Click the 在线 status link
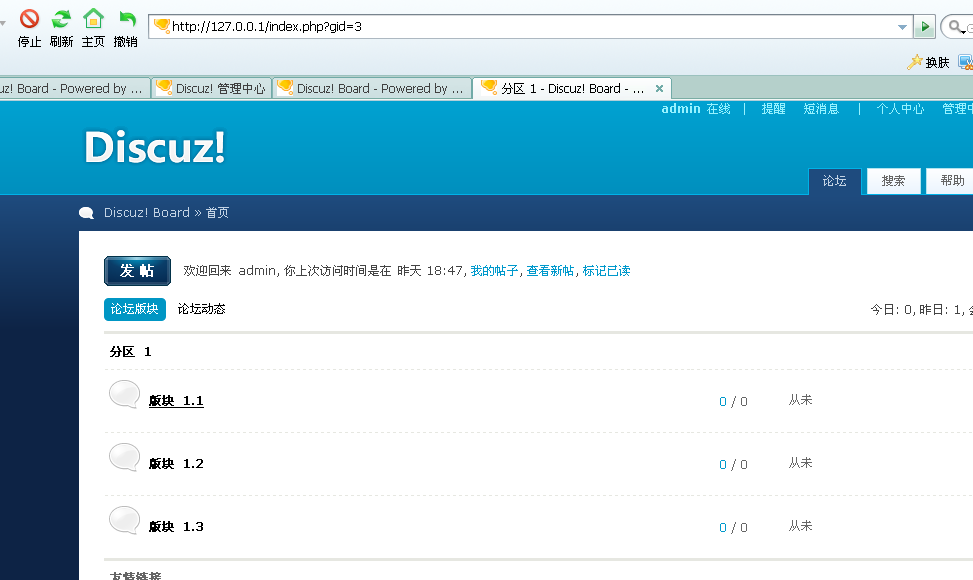The image size is (973, 580). click(x=718, y=109)
